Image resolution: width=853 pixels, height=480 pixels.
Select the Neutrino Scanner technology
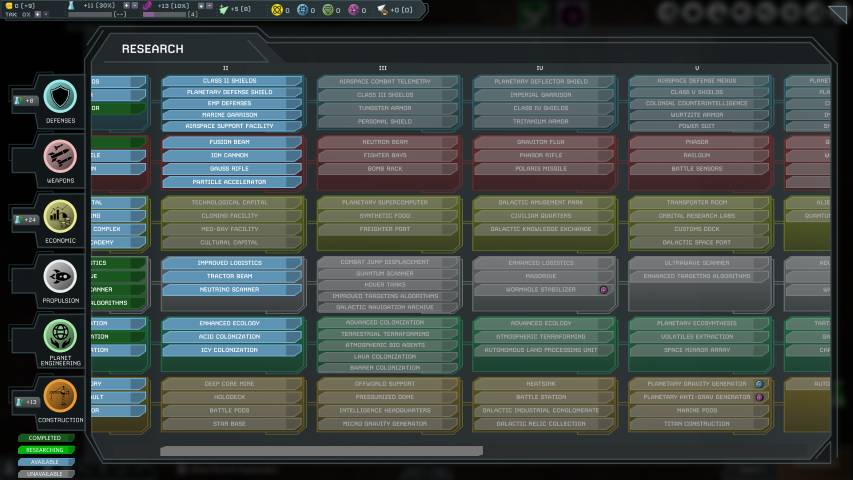(232, 290)
